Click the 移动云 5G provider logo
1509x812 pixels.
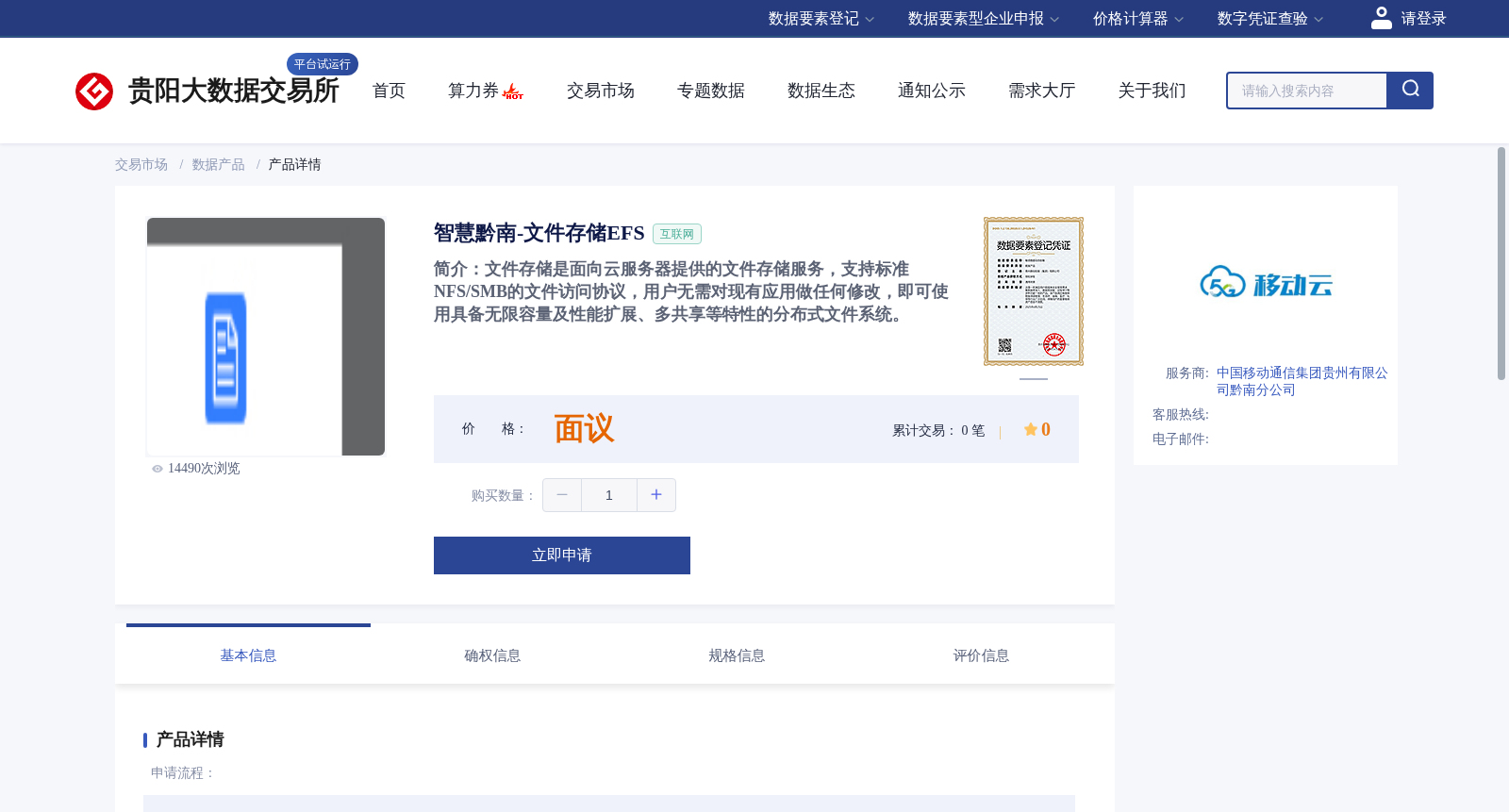(x=1266, y=283)
